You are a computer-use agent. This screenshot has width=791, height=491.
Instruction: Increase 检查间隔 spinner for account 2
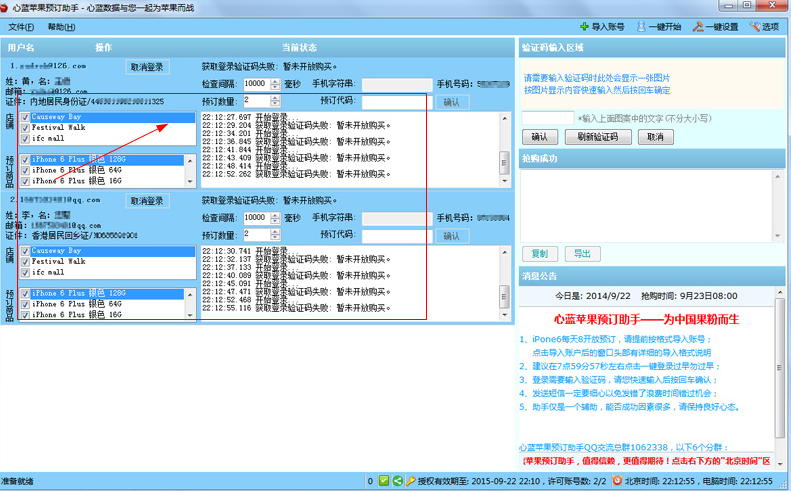coord(275,215)
